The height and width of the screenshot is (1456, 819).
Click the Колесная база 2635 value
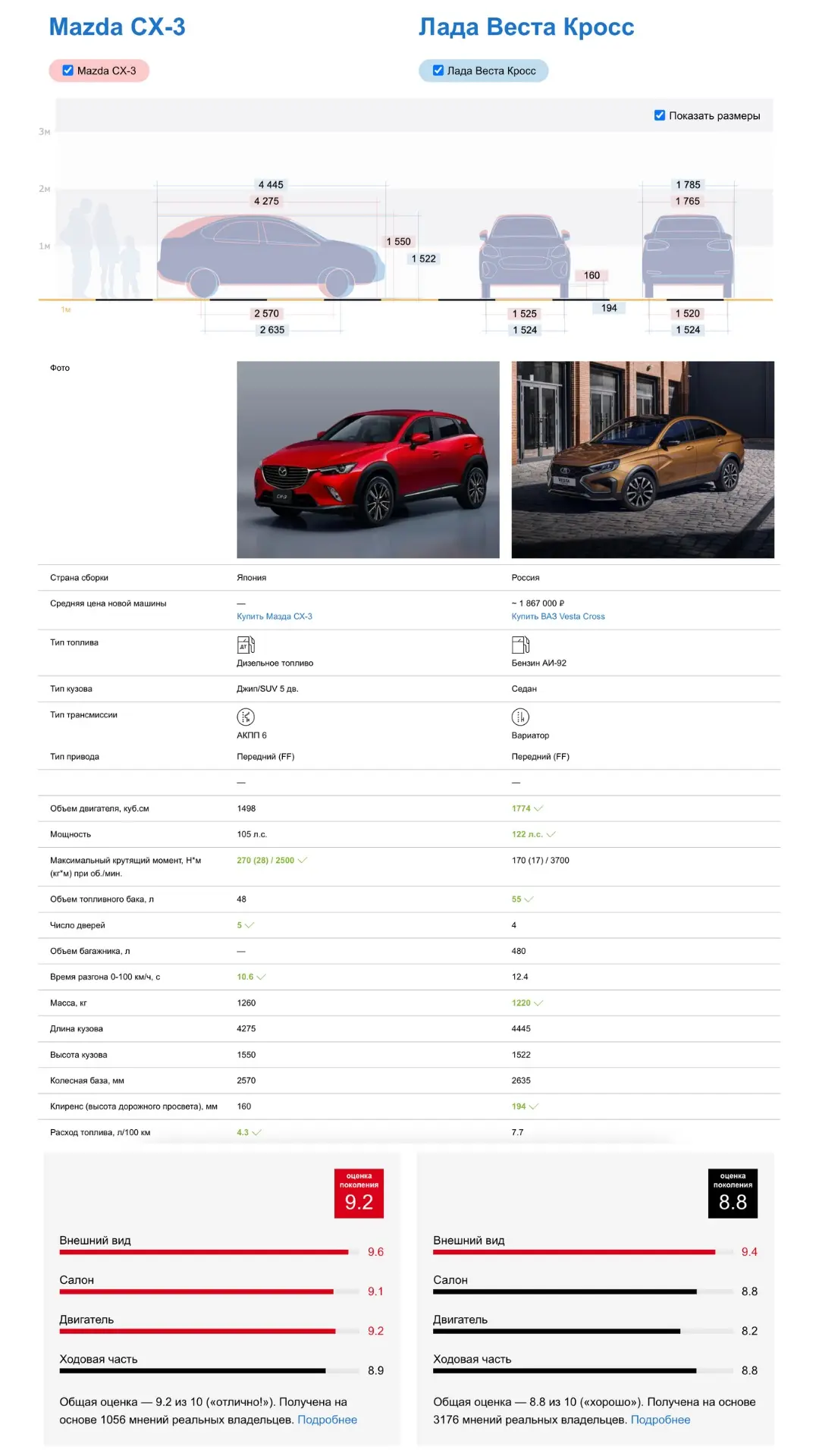[521, 1081]
